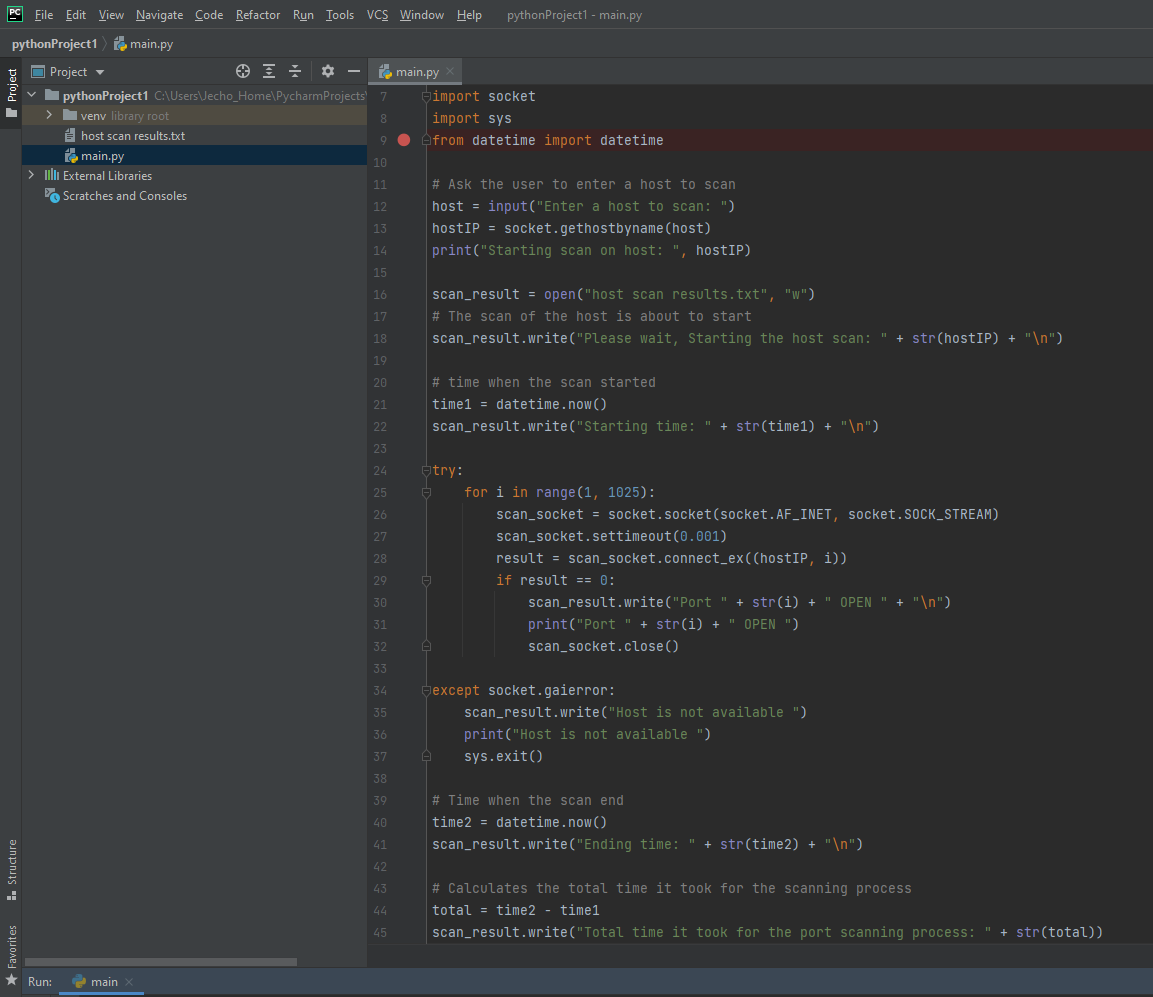Open the Navigate menu

pyautogui.click(x=159, y=15)
